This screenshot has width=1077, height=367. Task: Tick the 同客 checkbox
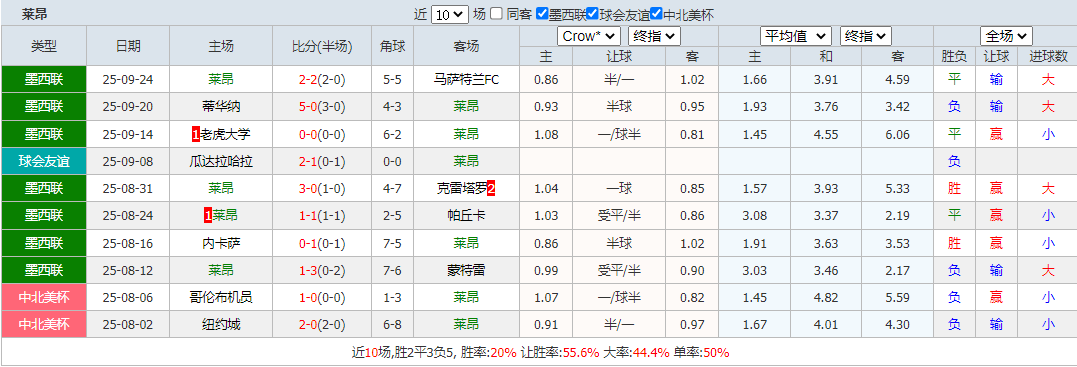[496, 13]
